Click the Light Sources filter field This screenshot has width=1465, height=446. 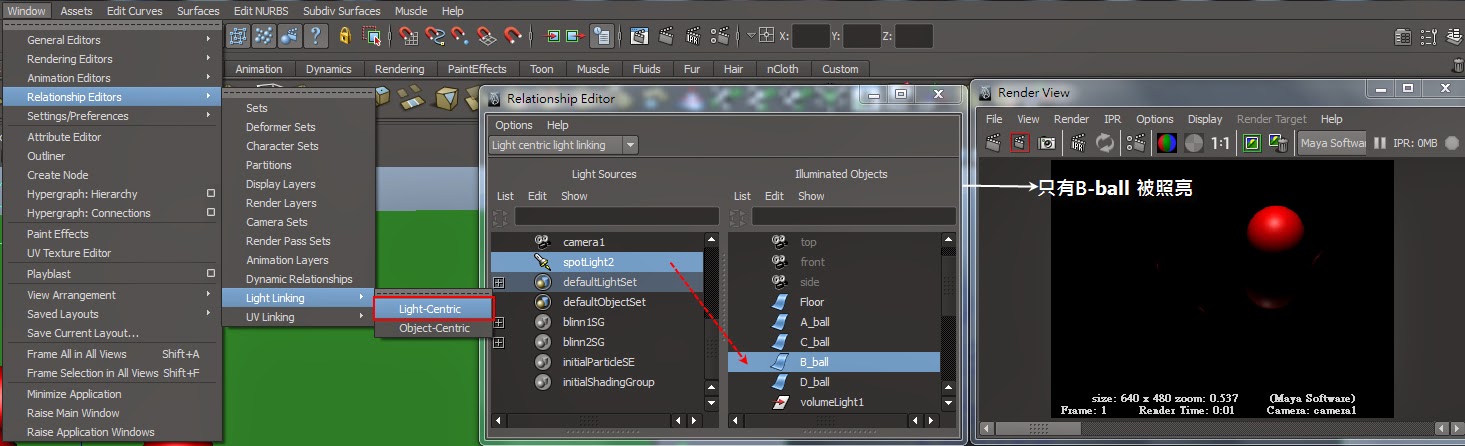coord(617,216)
